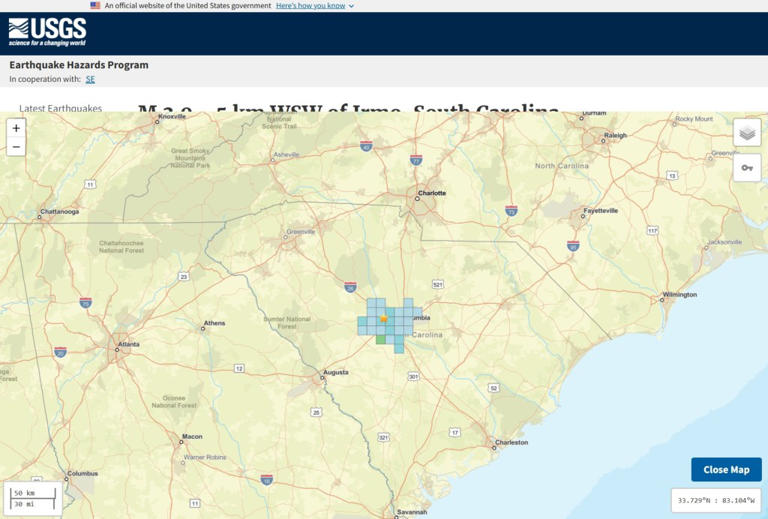Click the USGS logo

tap(48, 32)
